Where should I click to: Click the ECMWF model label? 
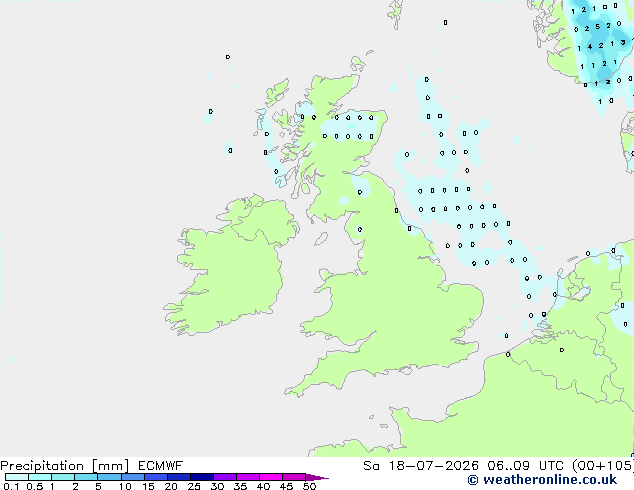tap(161, 466)
